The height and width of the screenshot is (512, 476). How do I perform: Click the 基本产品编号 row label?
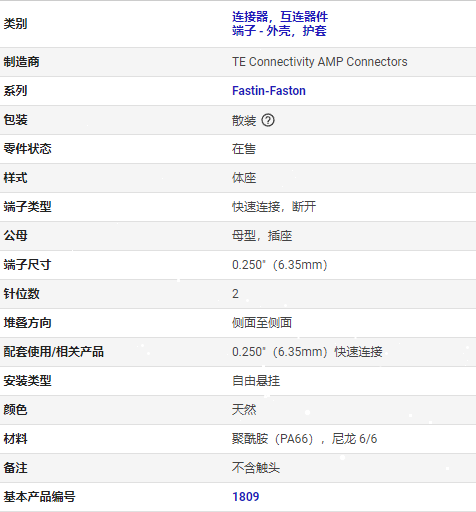(39, 497)
